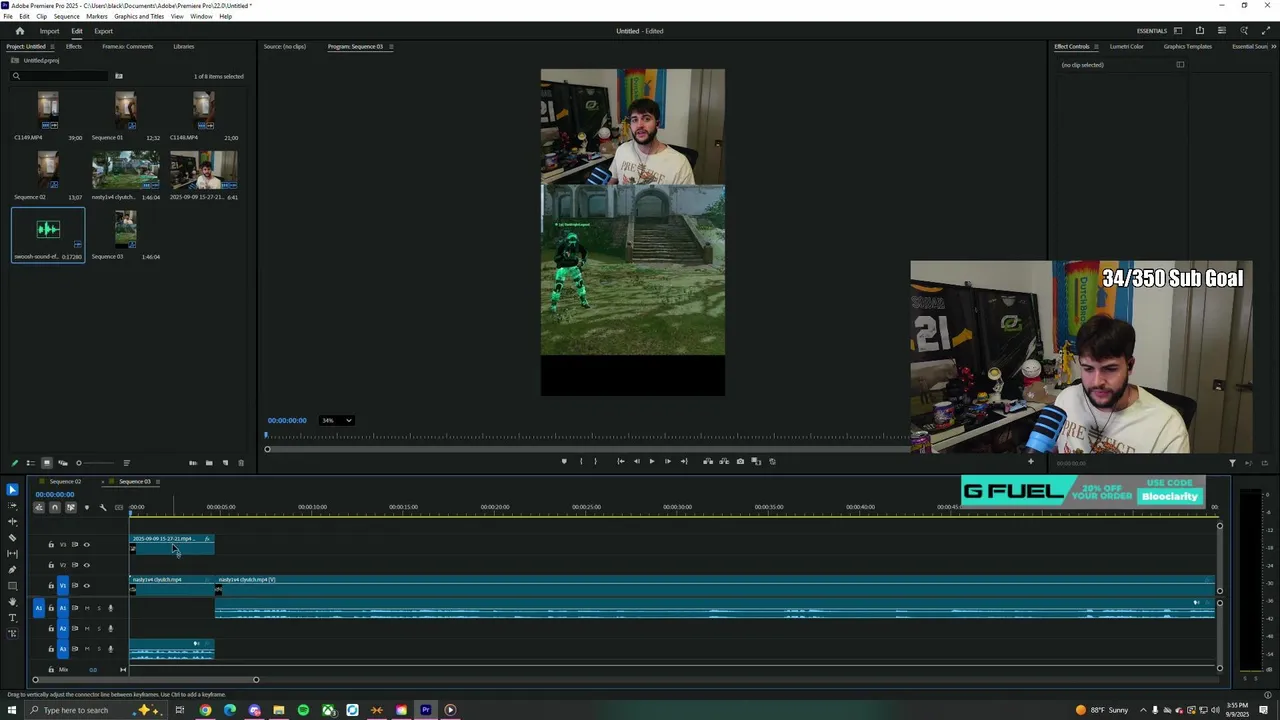Toggle A3 voice-over record microphone
Image resolution: width=1280 pixels, height=720 pixels.
pos(110,649)
